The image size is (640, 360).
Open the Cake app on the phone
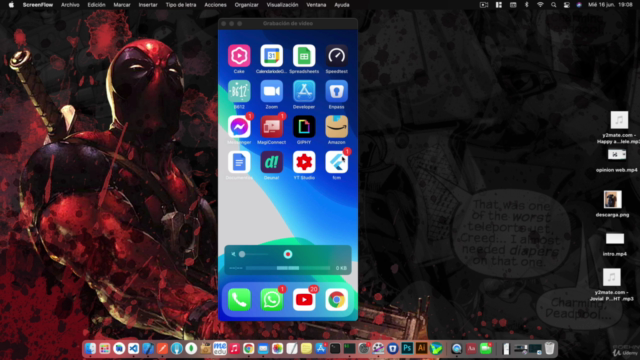pos(239,56)
